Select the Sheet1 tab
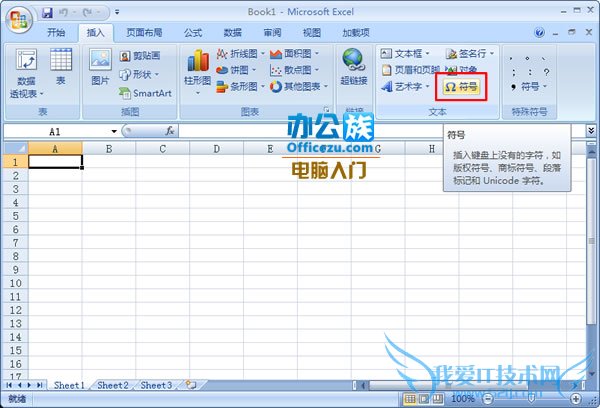 (69, 385)
